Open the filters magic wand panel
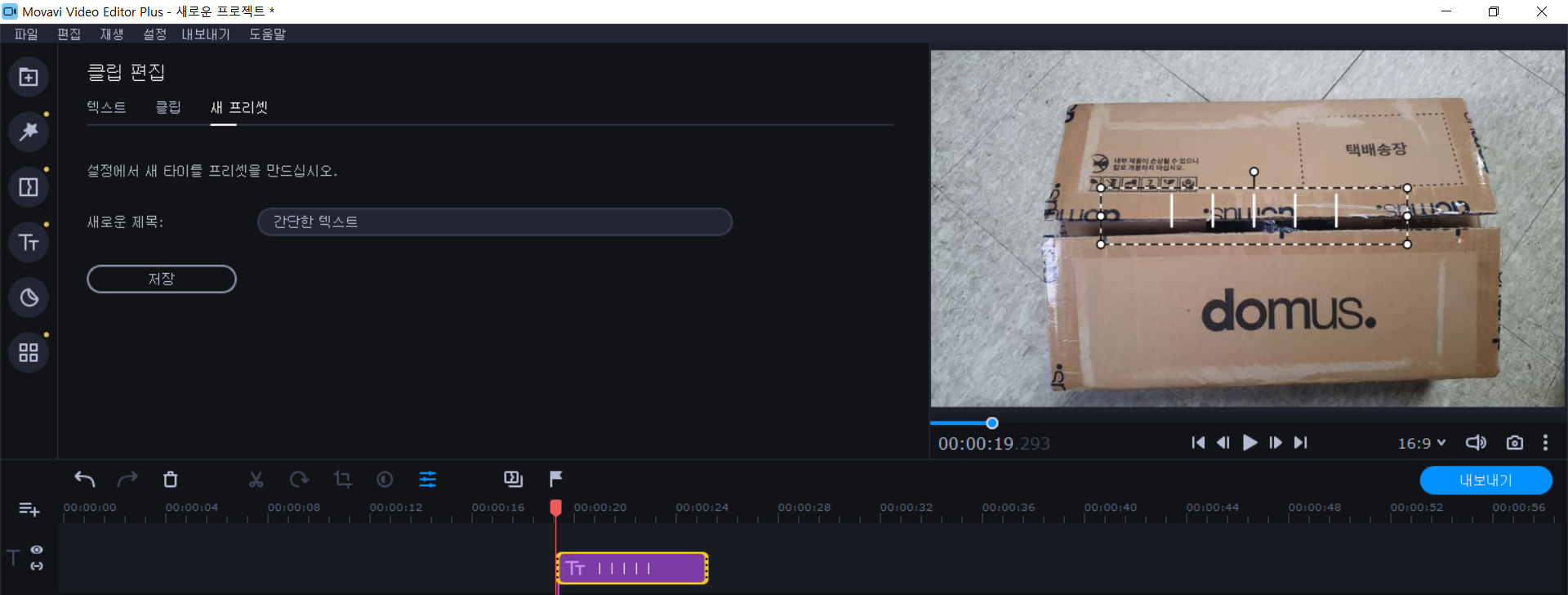 tap(29, 132)
